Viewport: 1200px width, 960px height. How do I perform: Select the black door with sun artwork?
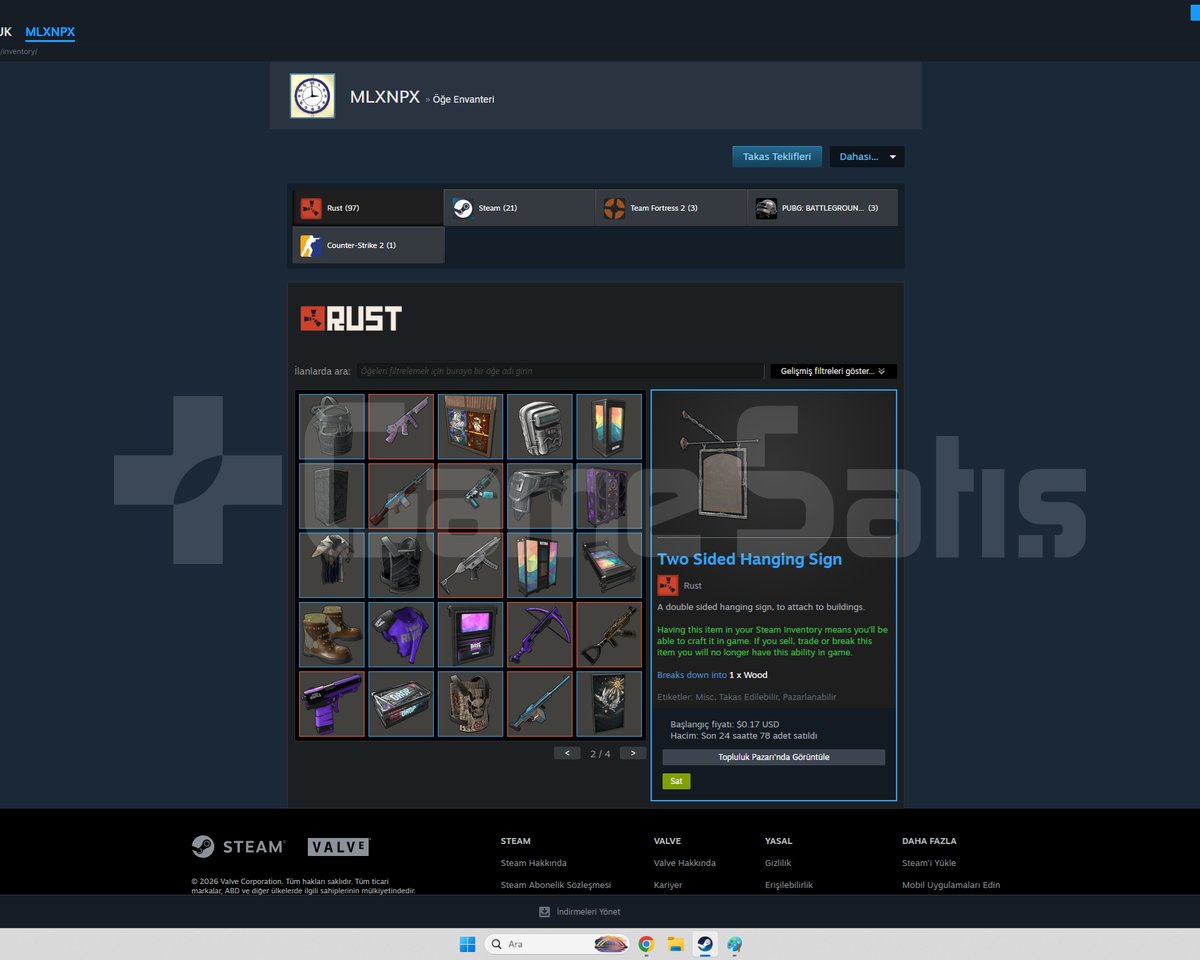(609, 704)
